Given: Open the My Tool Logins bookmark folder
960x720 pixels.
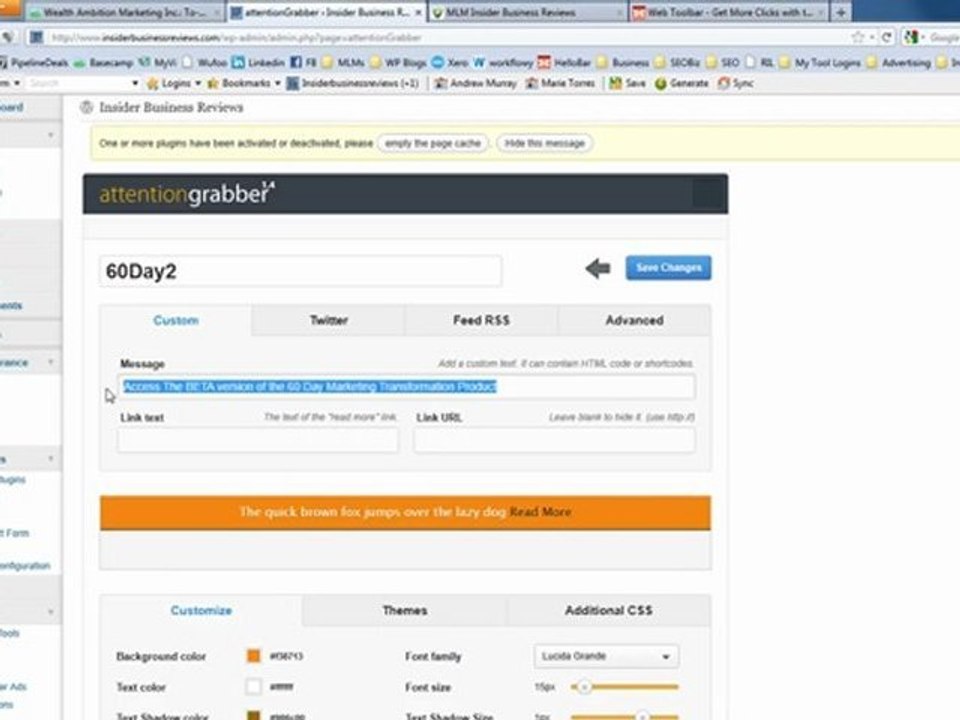Looking at the screenshot, I should pos(820,62).
